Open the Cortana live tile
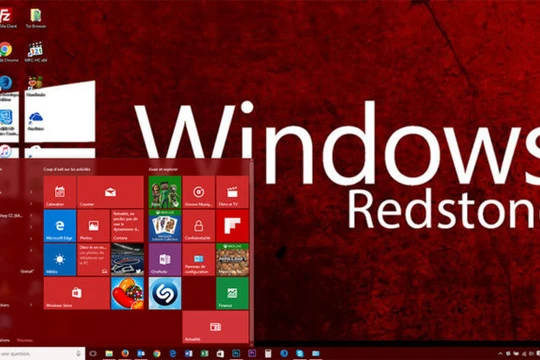Screen dimensions: 540x360 tap(127, 226)
